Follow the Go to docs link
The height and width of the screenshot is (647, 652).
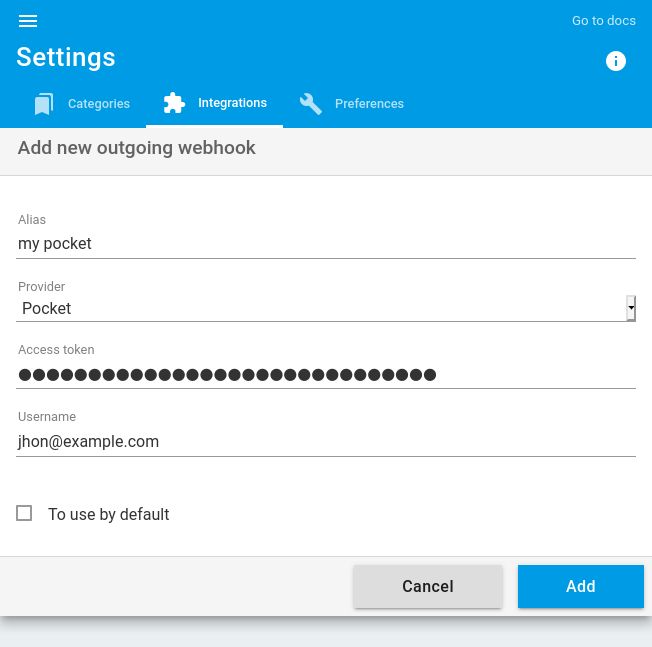point(604,20)
